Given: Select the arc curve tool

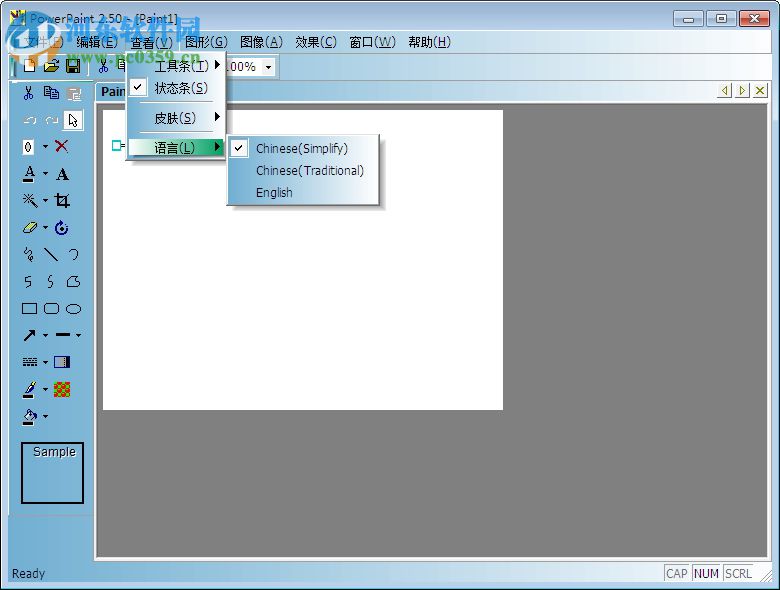Looking at the screenshot, I should point(74,255).
